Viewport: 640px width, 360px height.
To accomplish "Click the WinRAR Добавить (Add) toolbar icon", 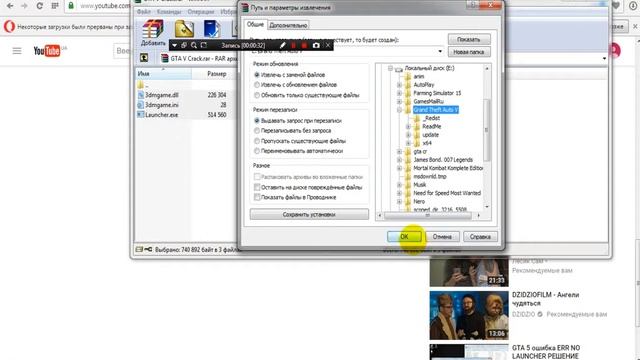I will [153, 30].
